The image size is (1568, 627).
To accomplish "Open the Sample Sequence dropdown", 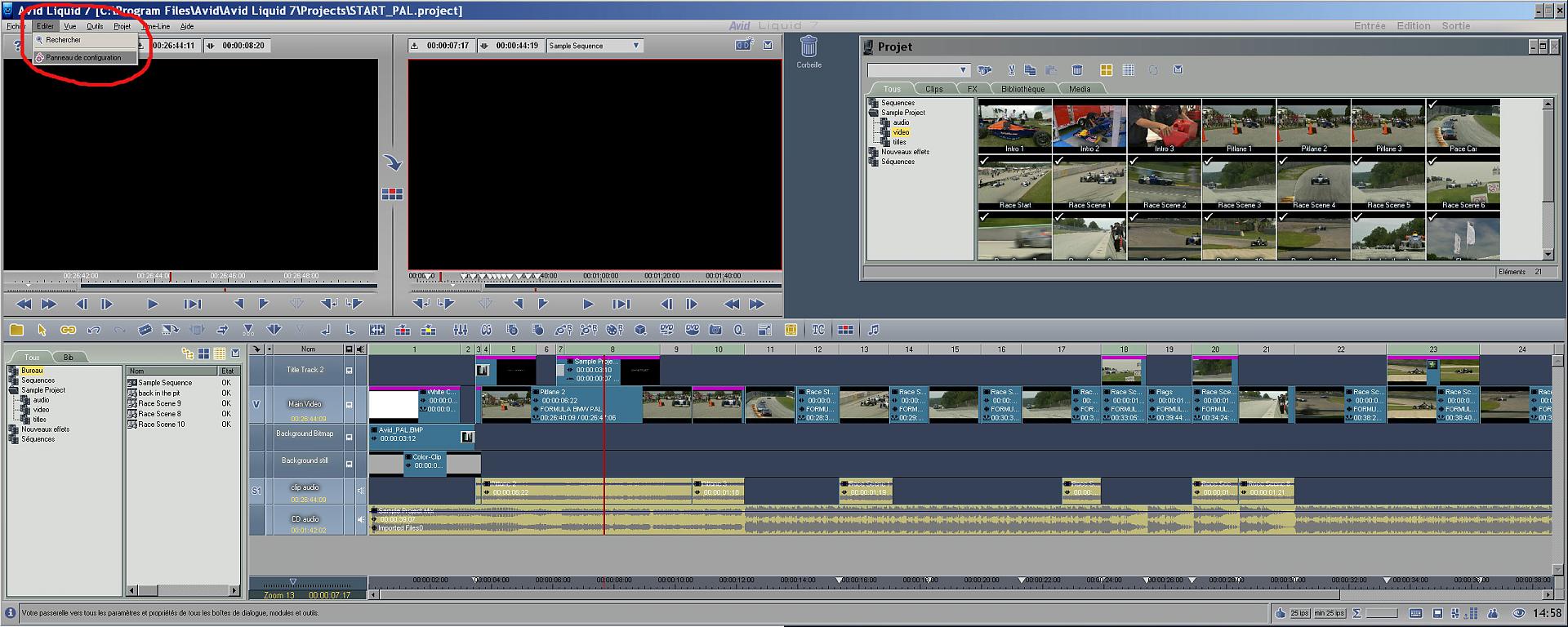I will point(635,46).
